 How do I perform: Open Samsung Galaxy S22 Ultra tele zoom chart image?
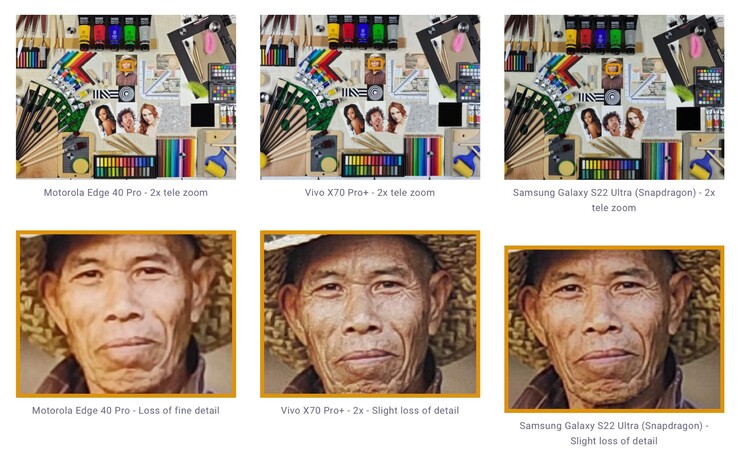(614, 97)
